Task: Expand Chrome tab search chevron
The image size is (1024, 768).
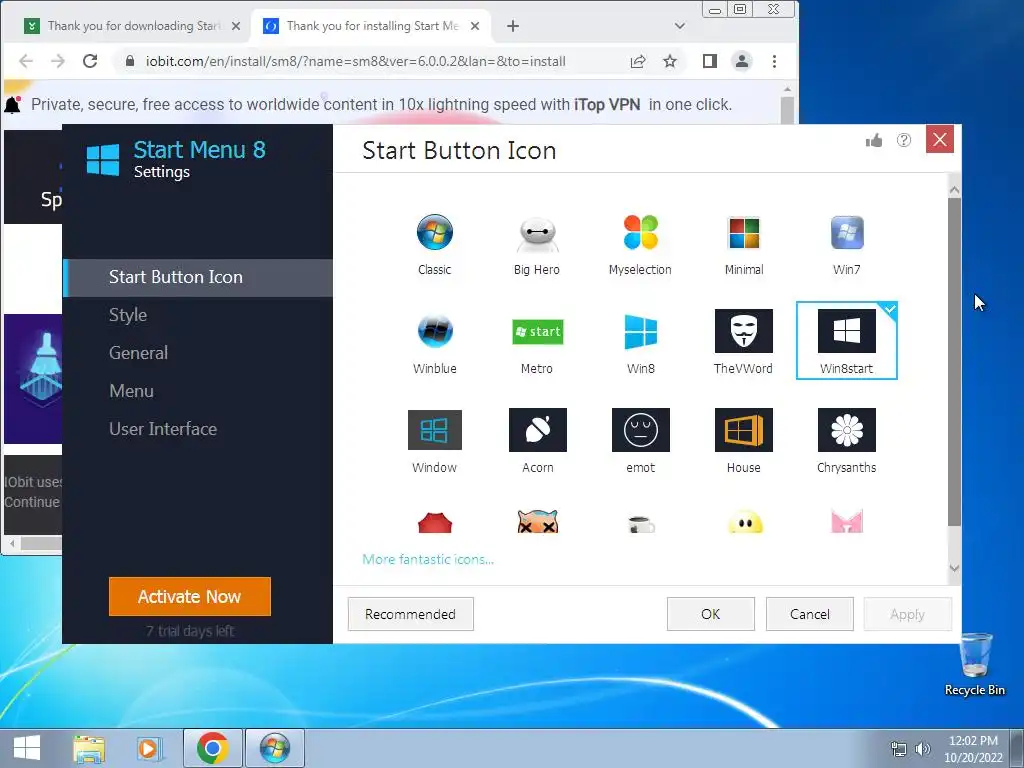Action: [680, 26]
